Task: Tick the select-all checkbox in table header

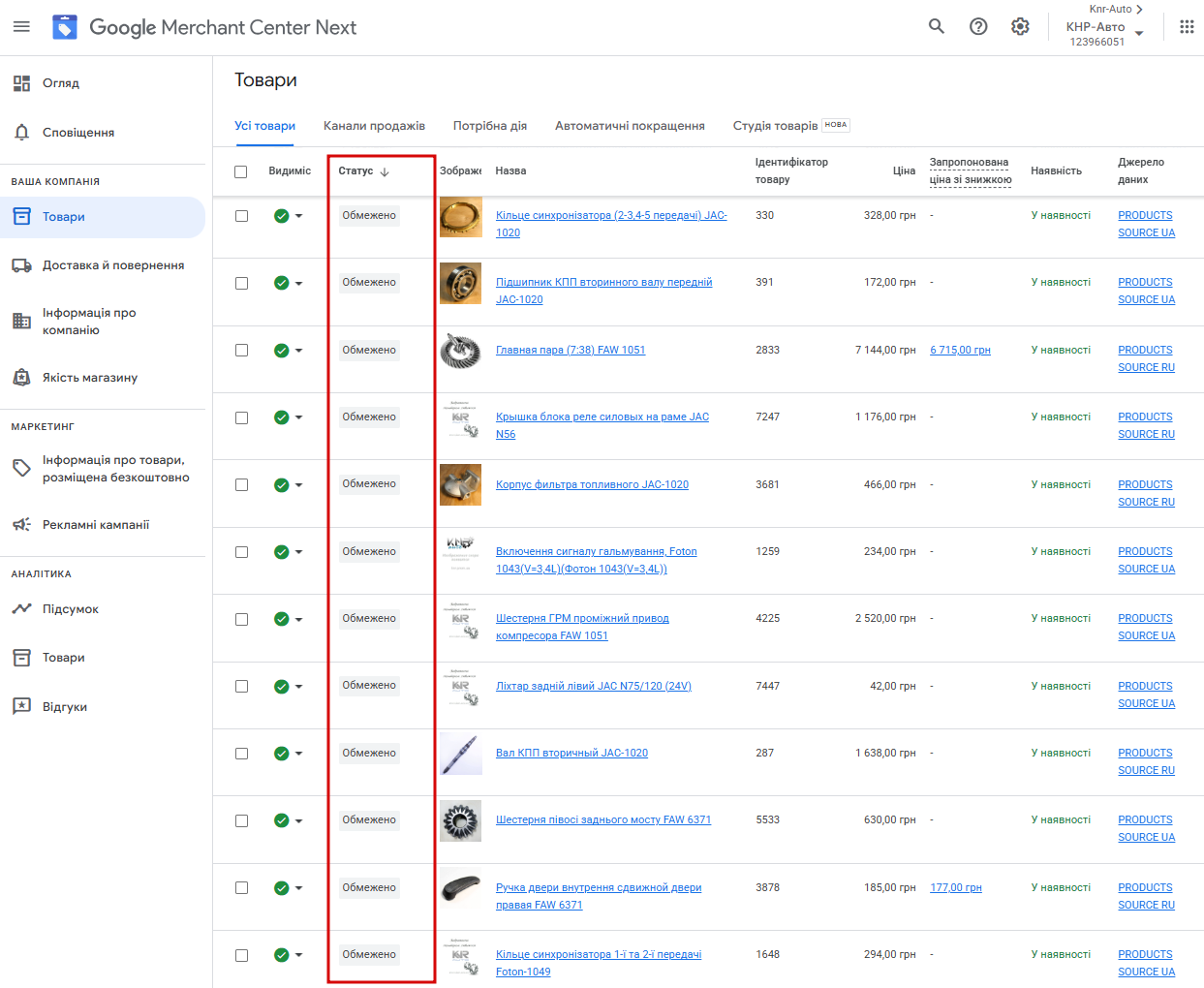Action: click(x=241, y=171)
